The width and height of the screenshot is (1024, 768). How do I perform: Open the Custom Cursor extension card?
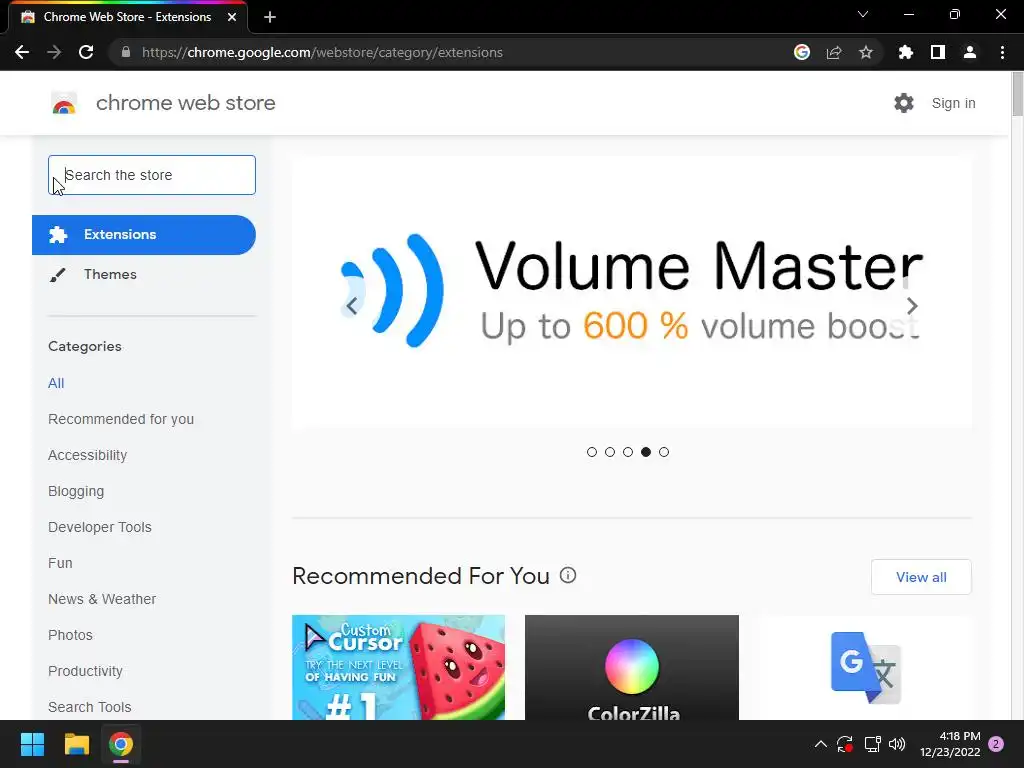click(x=398, y=667)
